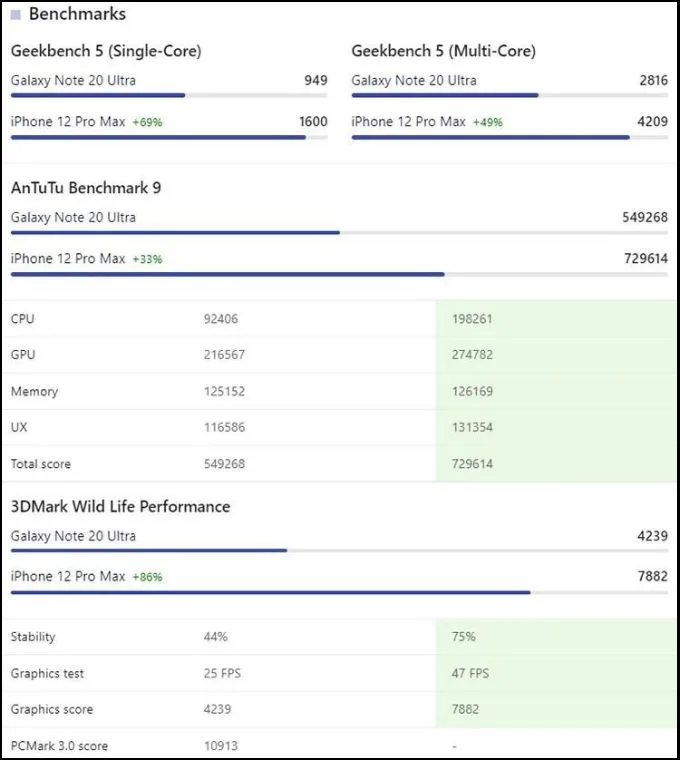Select the CPU row score 198261
Viewport: 680px width, 760px height.
[x=472, y=319]
